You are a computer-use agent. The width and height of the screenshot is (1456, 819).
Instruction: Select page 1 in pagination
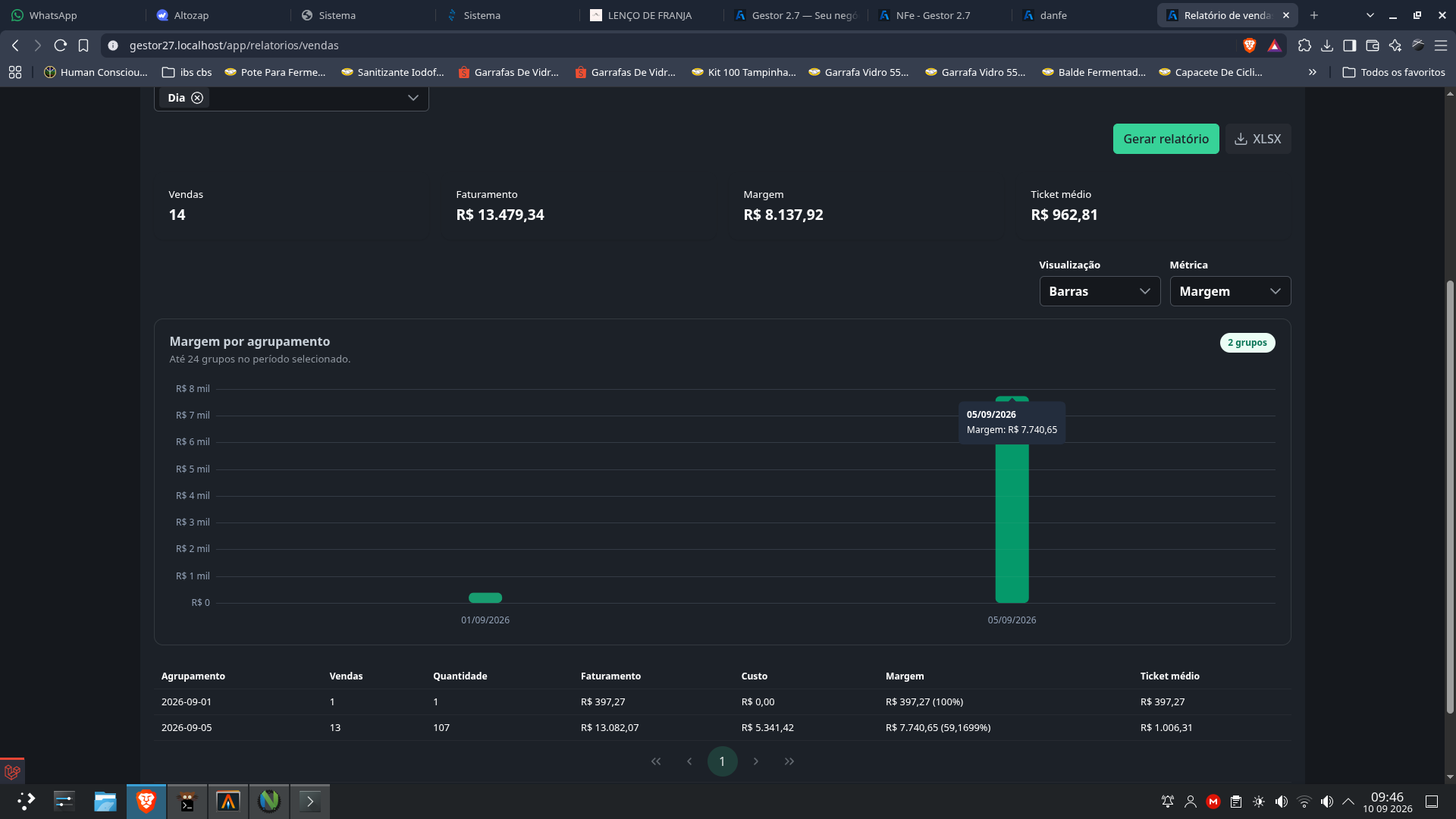(x=722, y=761)
